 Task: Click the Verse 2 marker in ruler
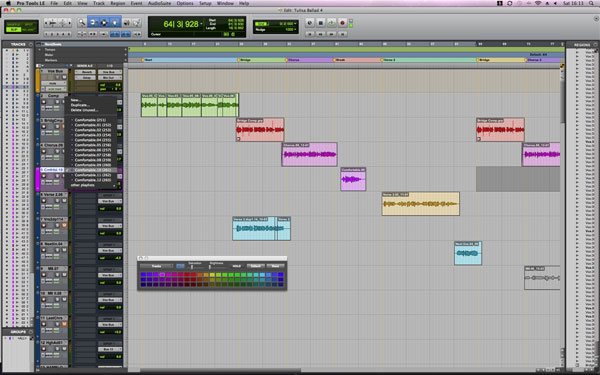tap(388, 60)
